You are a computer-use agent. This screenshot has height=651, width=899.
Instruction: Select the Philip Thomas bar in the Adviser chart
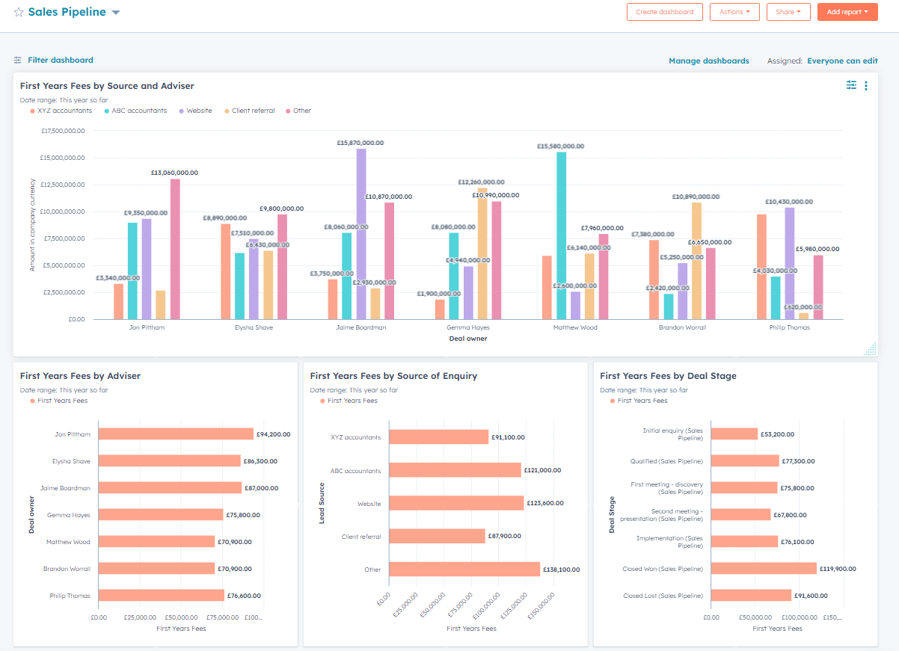click(x=162, y=595)
